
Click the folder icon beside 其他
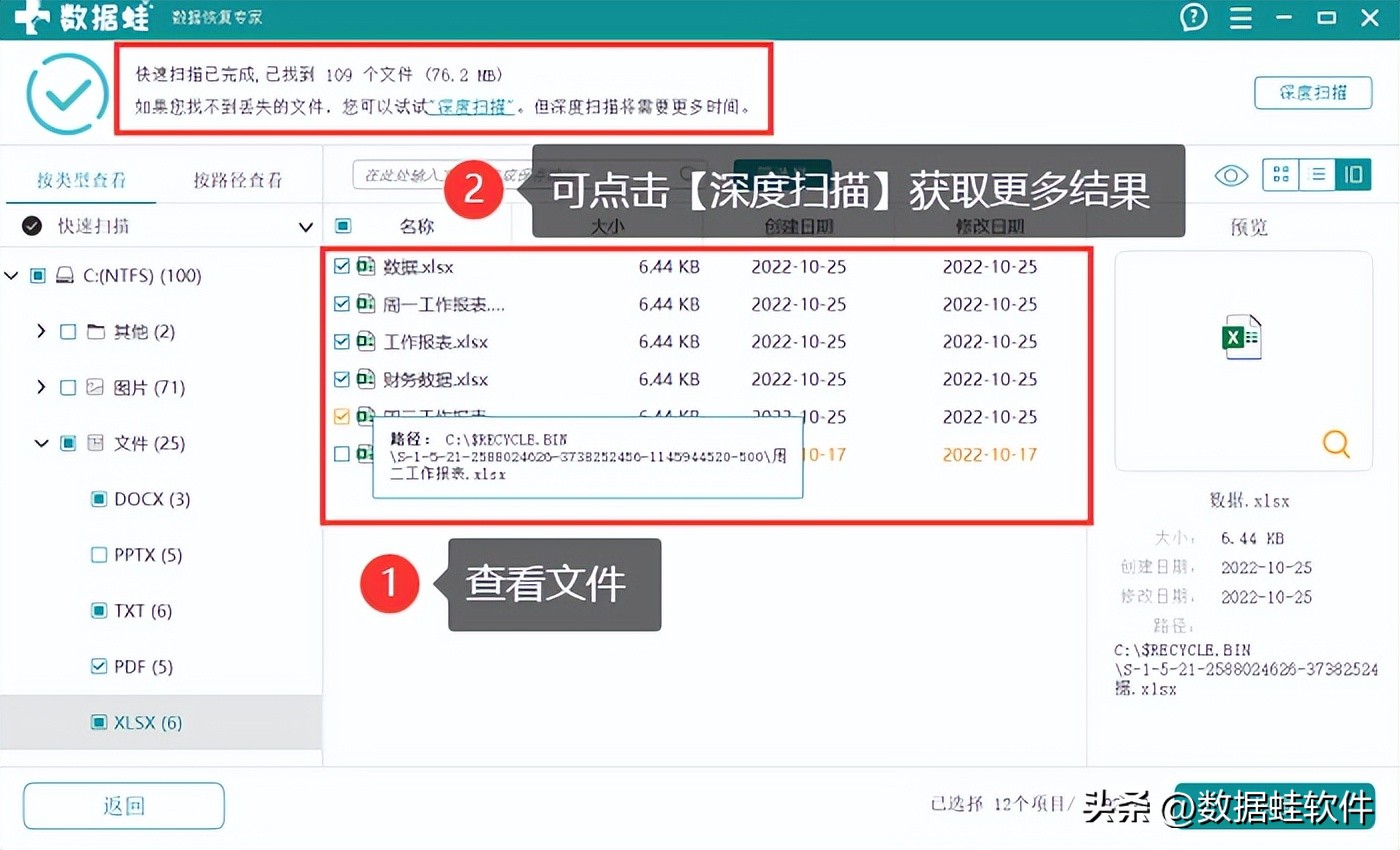(x=96, y=331)
